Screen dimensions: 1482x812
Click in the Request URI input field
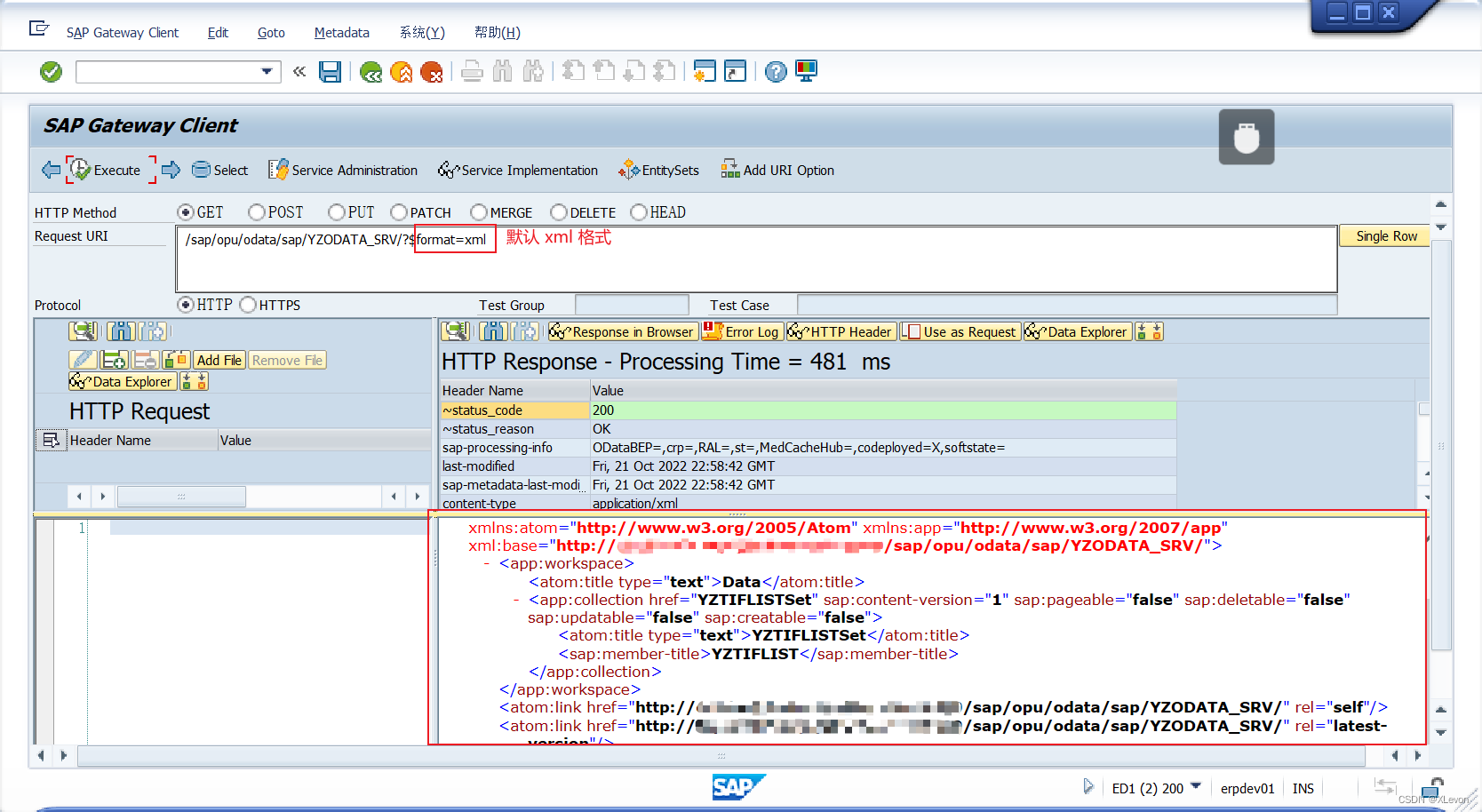(756, 259)
